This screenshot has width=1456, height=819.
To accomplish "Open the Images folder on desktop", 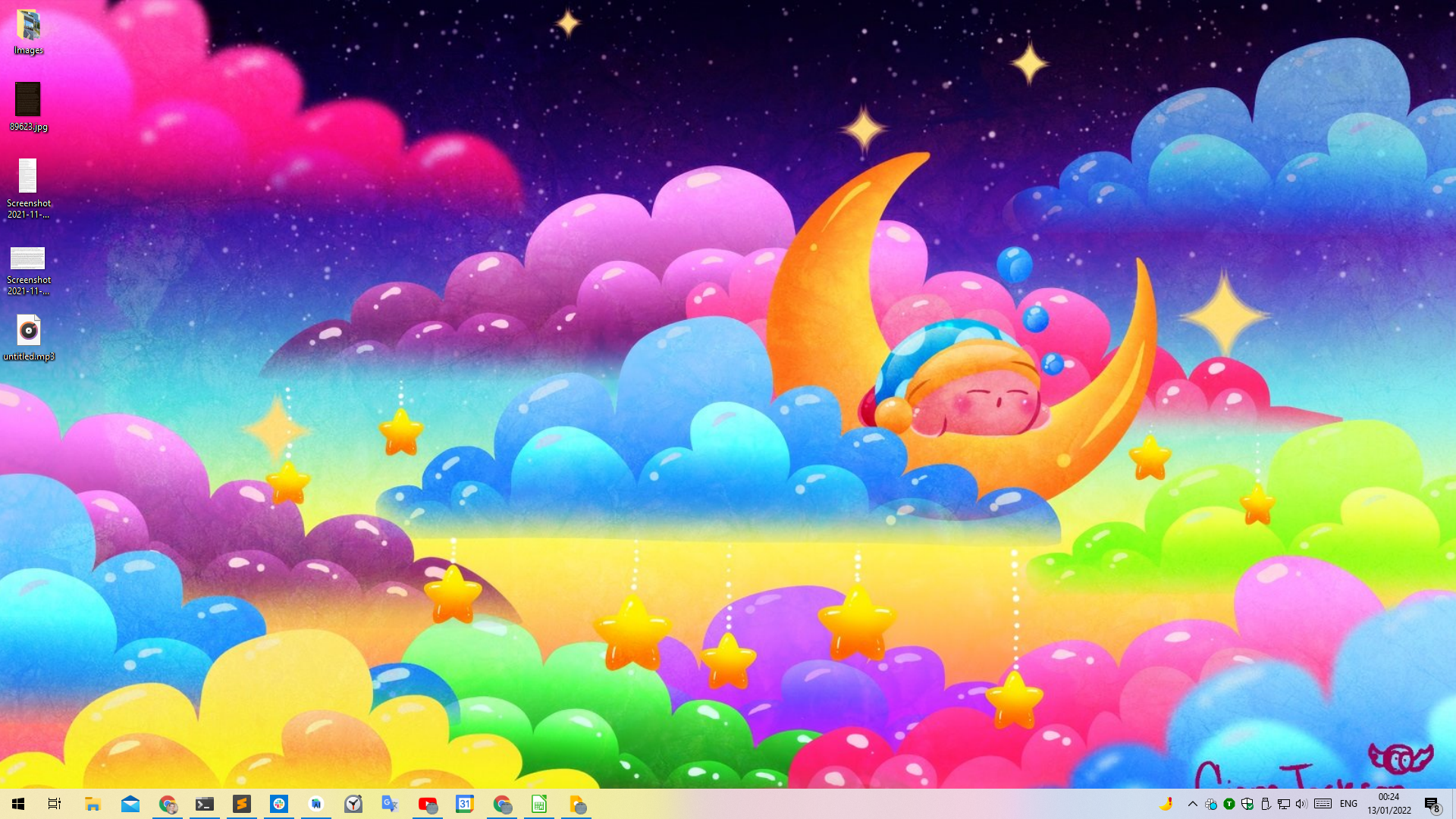I will pyautogui.click(x=28, y=30).
